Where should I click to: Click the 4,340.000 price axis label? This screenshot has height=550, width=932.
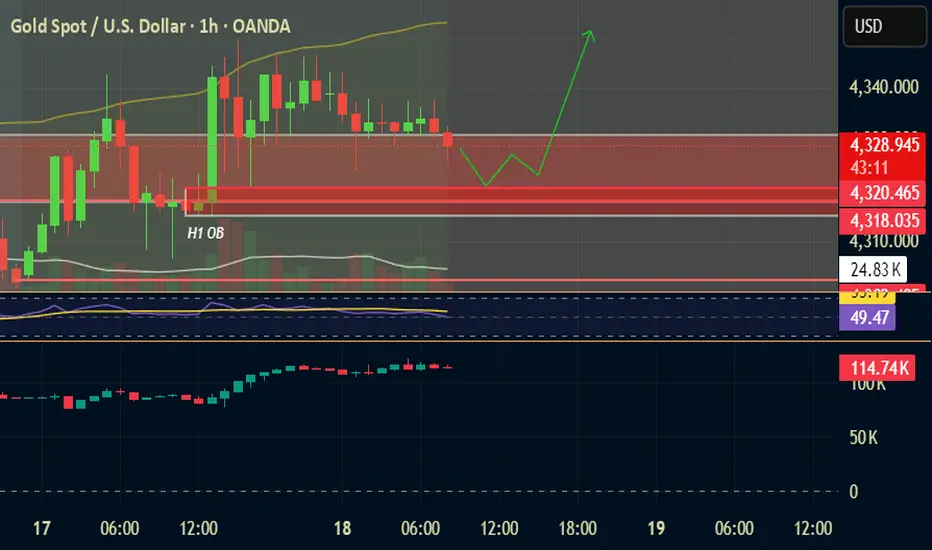coord(884,87)
